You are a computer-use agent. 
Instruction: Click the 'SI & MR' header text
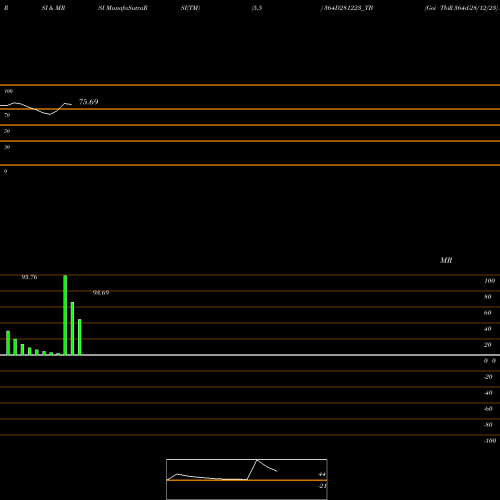[53, 8]
